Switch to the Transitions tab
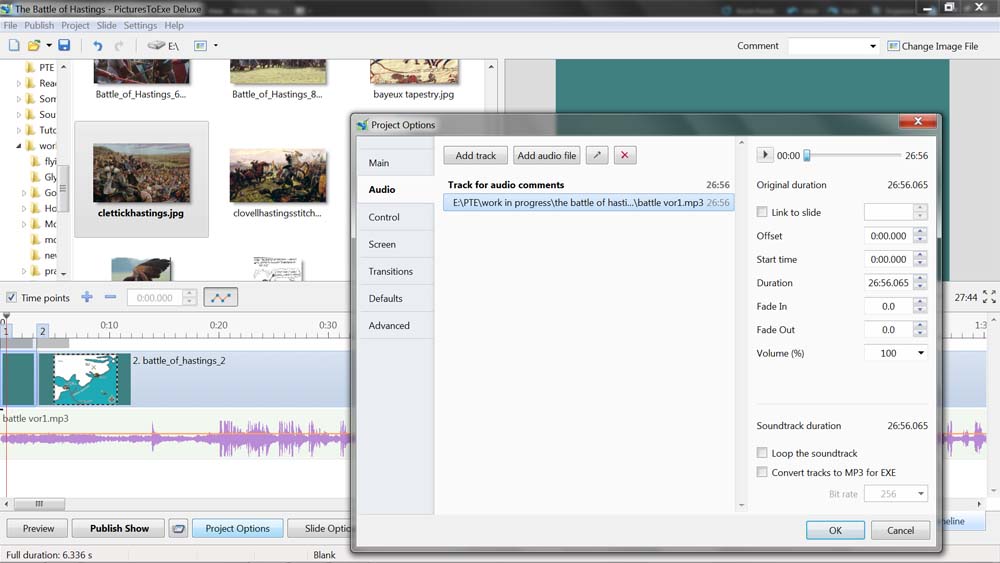The width and height of the screenshot is (1000, 563). click(391, 271)
